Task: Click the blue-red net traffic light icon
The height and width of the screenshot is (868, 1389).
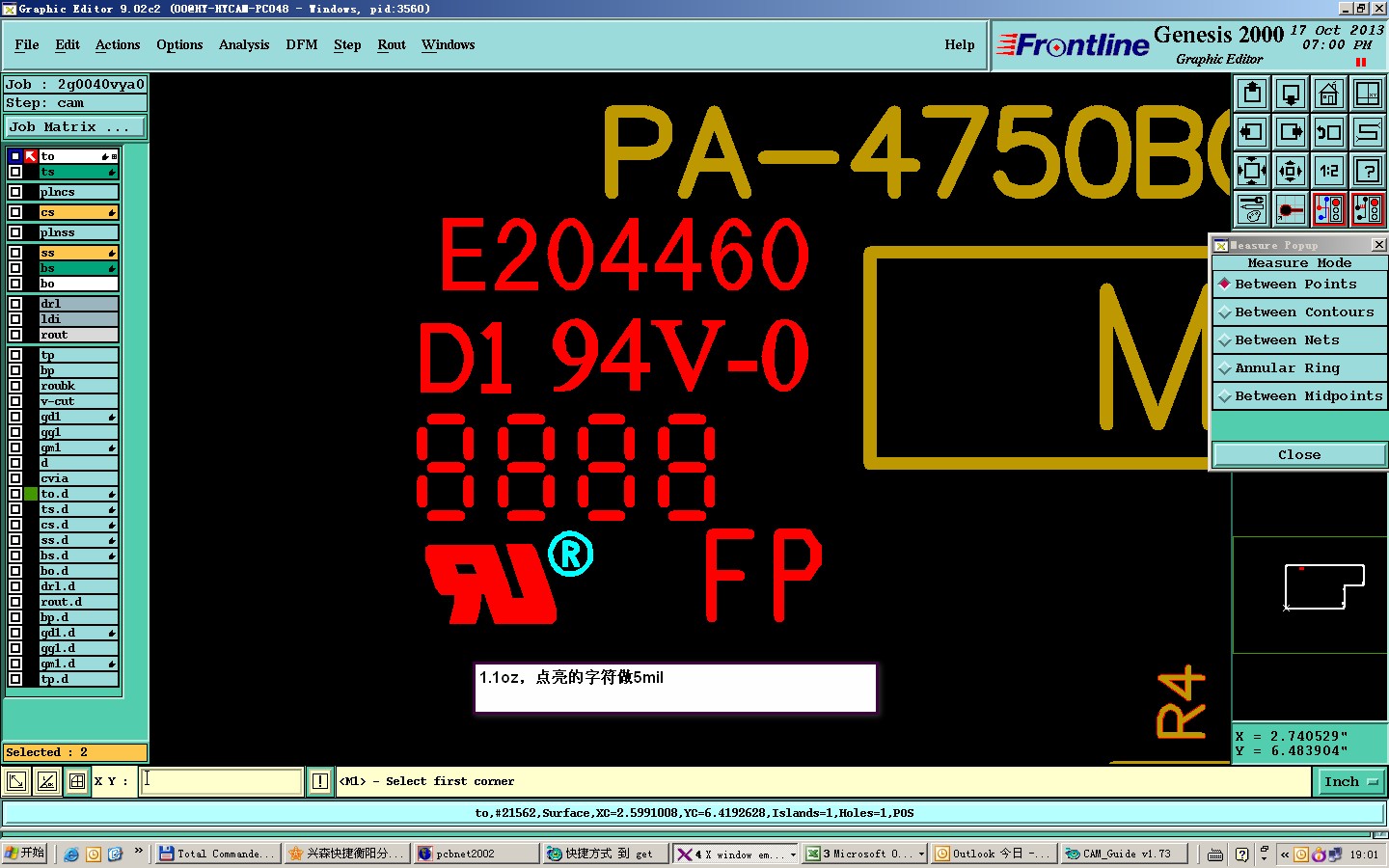Action: (x=1329, y=209)
